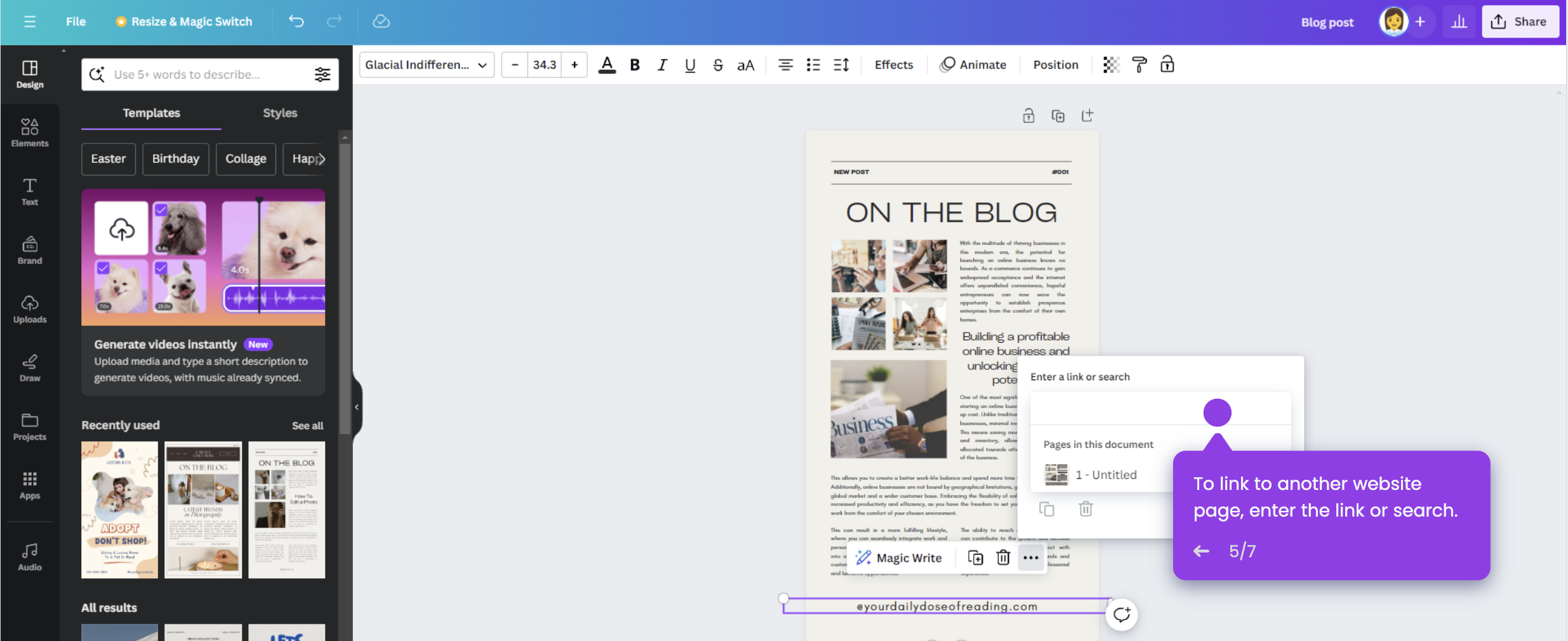1568x641 pixels.
Task: Lock the selected element
Action: tap(1167, 64)
